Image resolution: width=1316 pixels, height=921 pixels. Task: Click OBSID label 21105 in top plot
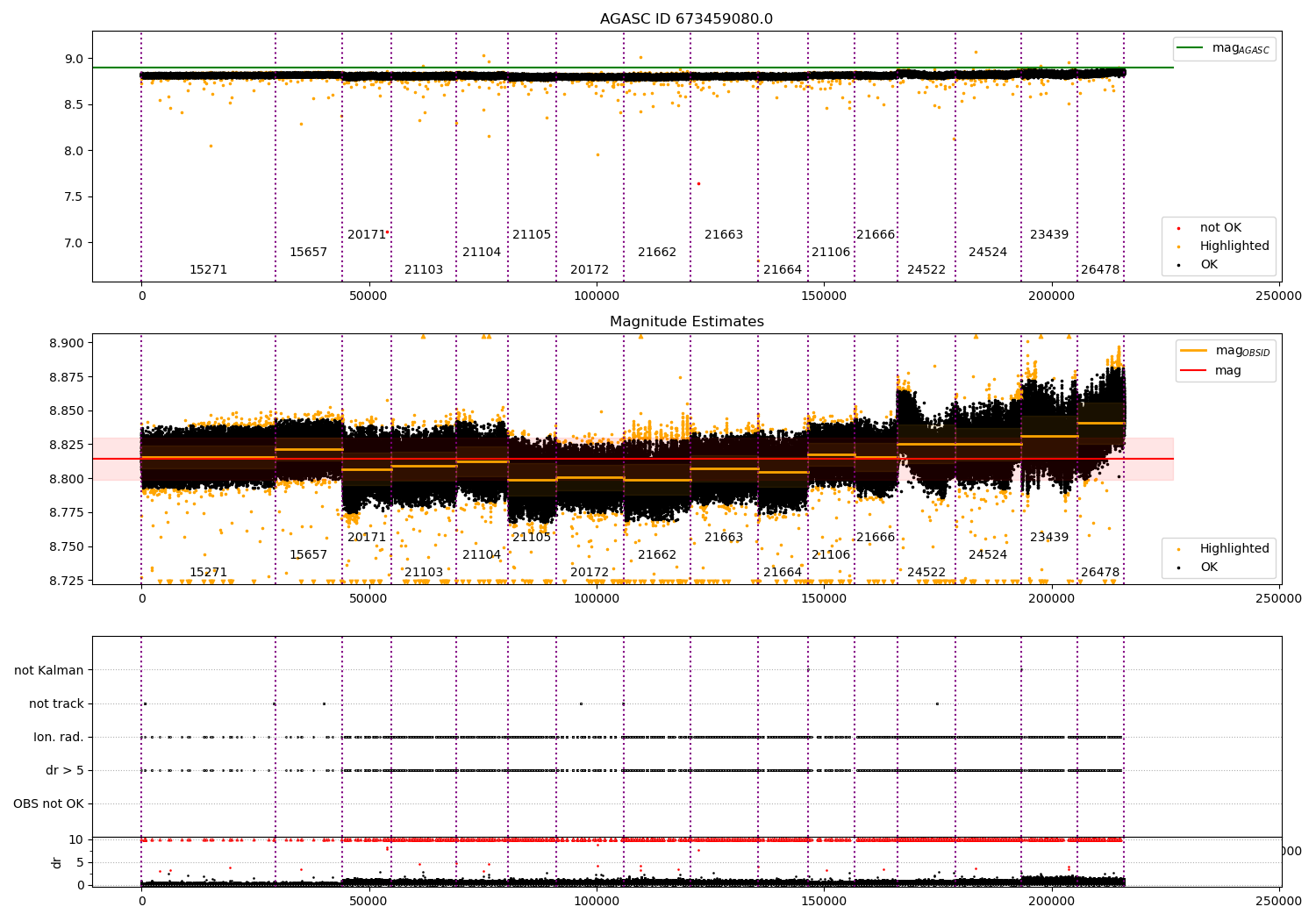click(x=532, y=234)
